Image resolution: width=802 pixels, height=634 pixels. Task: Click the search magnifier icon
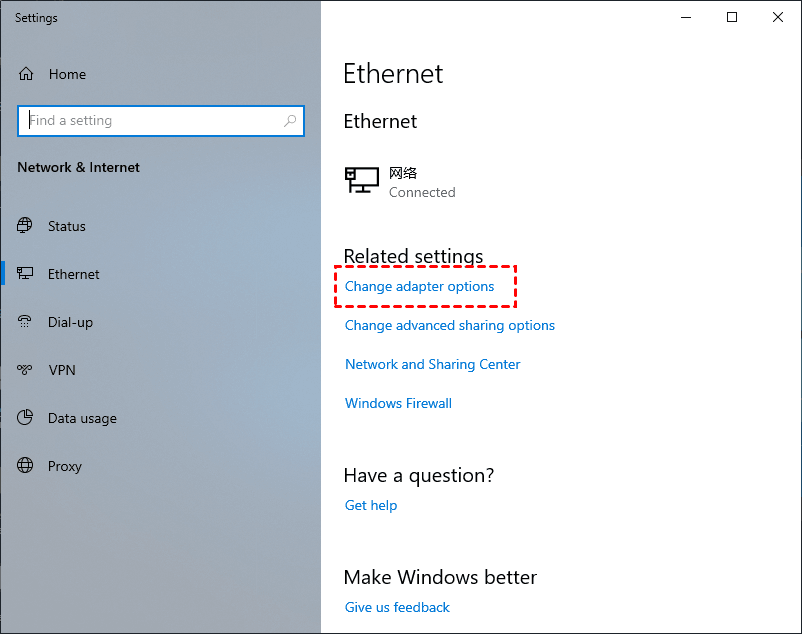tap(290, 121)
